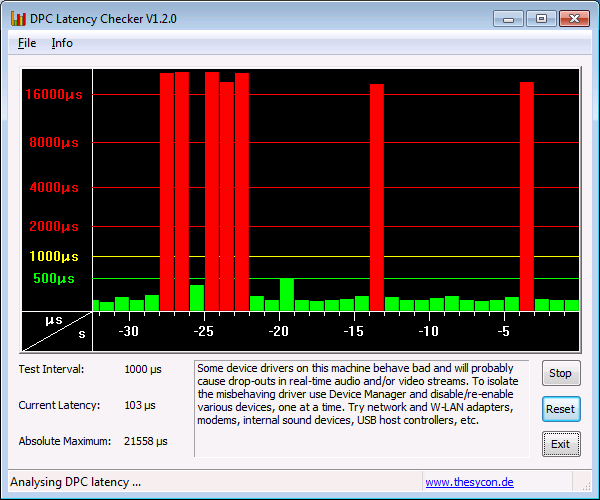Click the Exit button

coord(560,443)
